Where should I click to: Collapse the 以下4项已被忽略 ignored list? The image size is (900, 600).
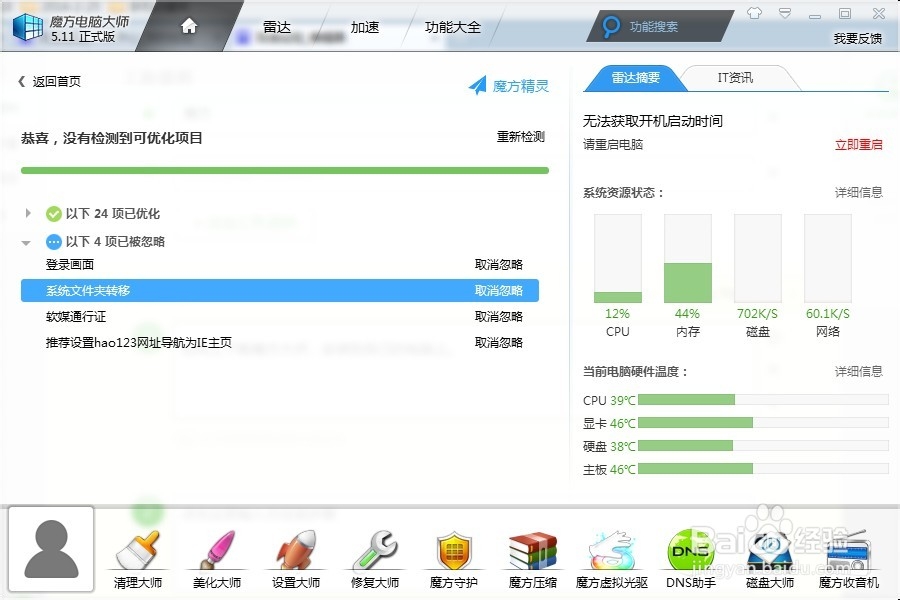27,241
